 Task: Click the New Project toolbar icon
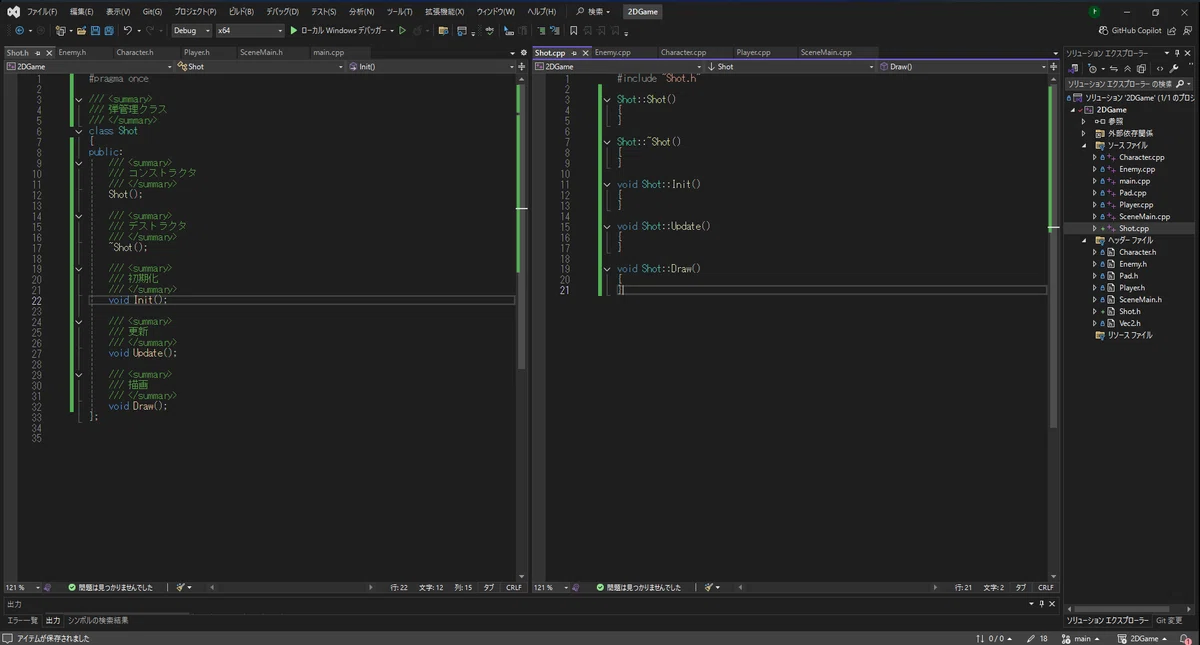[60, 31]
